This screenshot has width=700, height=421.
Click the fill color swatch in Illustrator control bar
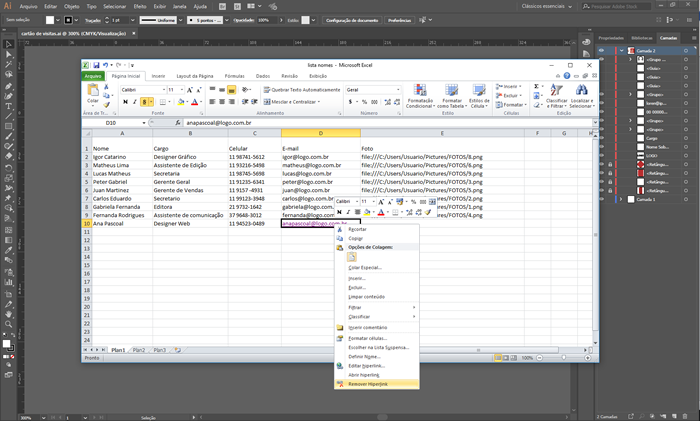point(50,20)
